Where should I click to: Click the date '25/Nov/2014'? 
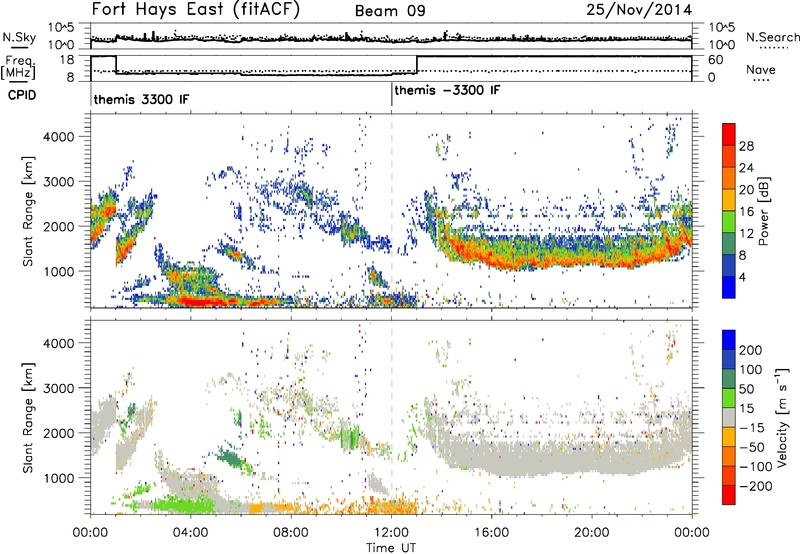pyautogui.click(x=639, y=10)
